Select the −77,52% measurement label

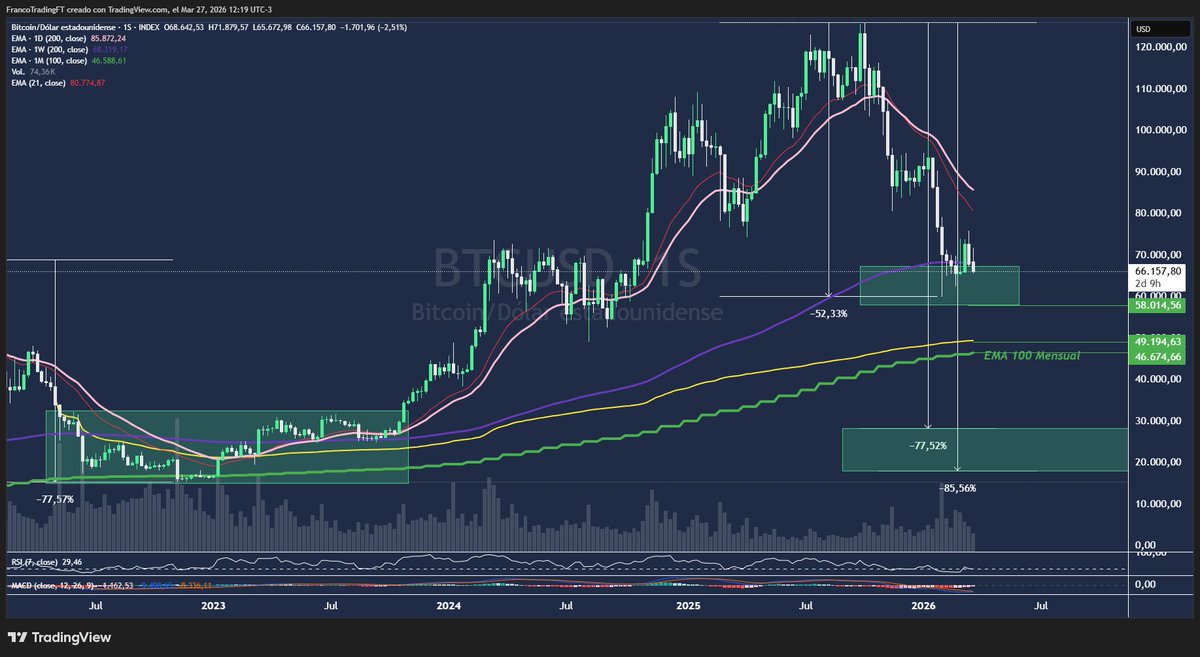pyautogui.click(x=926, y=446)
